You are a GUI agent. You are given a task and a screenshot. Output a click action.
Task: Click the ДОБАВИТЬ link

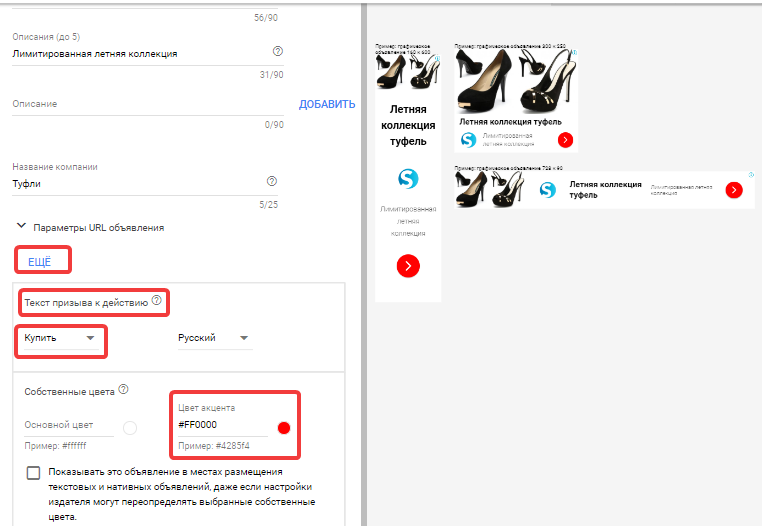tap(327, 105)
